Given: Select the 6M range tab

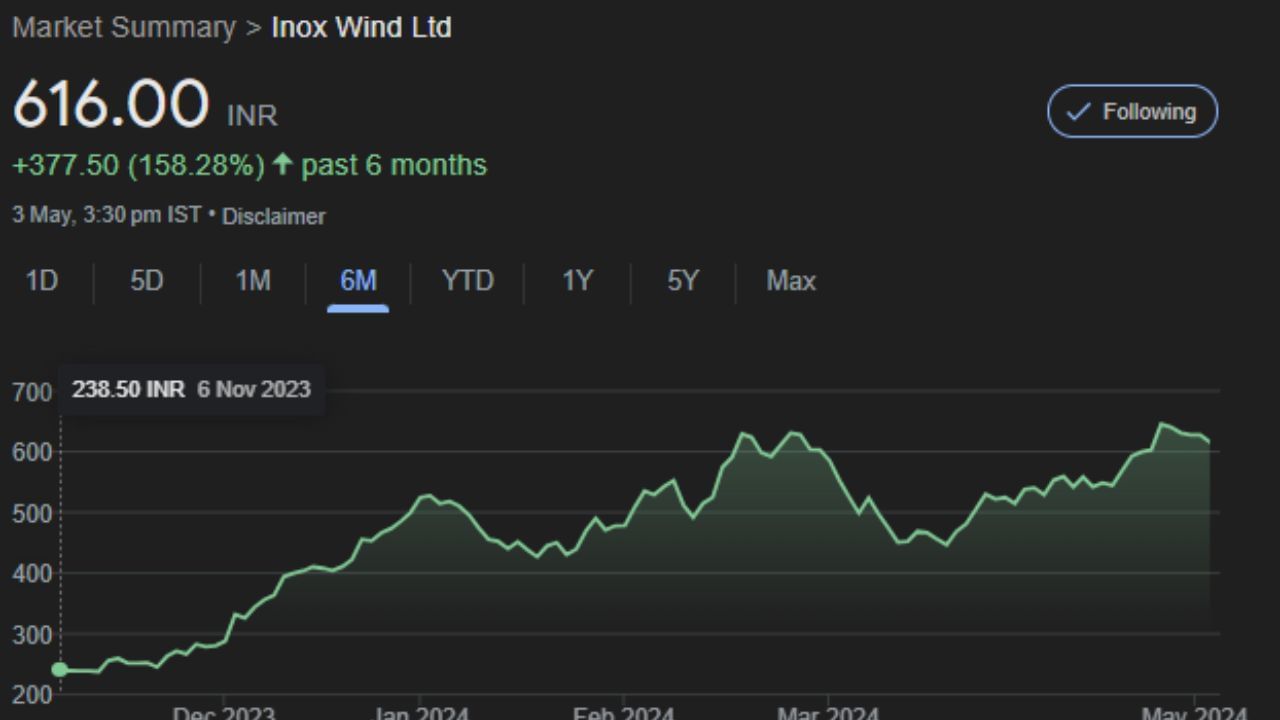Looking at the screenshot, I should pos(358,281).
